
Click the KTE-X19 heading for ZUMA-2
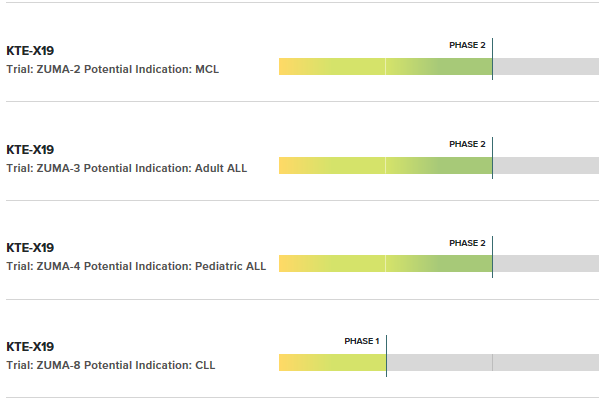click(30, 51)
